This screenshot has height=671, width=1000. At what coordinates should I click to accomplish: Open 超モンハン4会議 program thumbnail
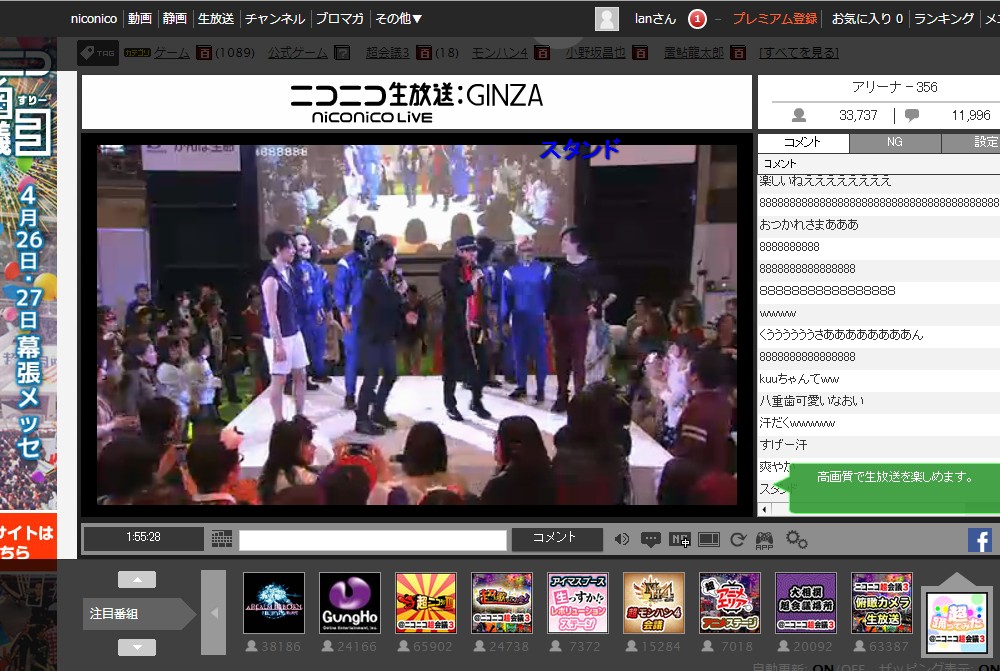click(x=654, y=603)
